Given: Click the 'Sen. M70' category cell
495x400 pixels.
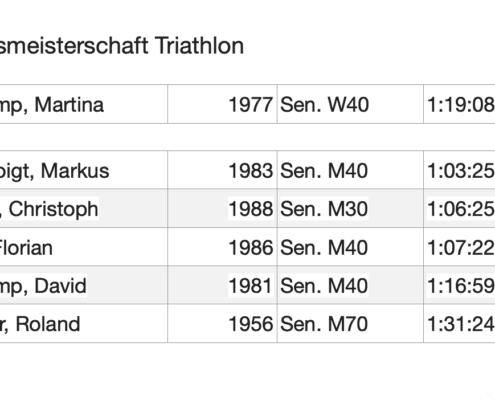Looking at the screenshot, I should [350, 323].
